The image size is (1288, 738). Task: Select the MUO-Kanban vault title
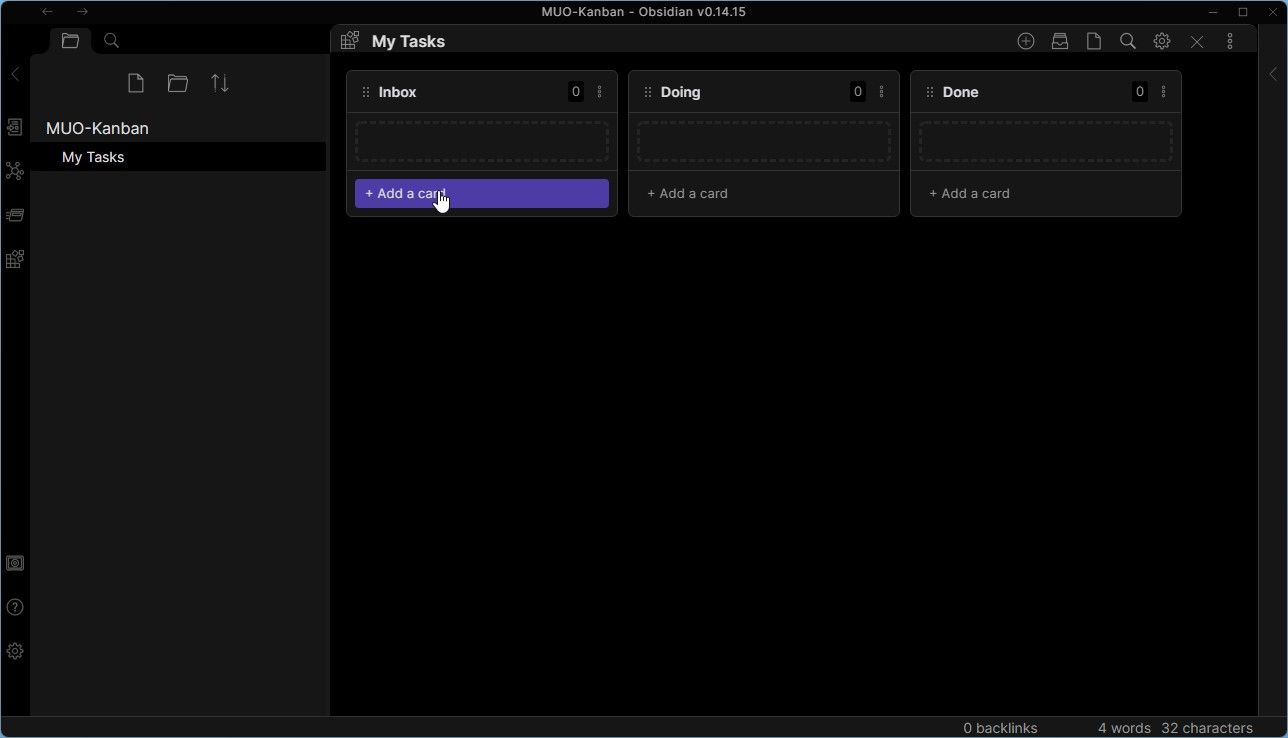click(x=97, y=128)
